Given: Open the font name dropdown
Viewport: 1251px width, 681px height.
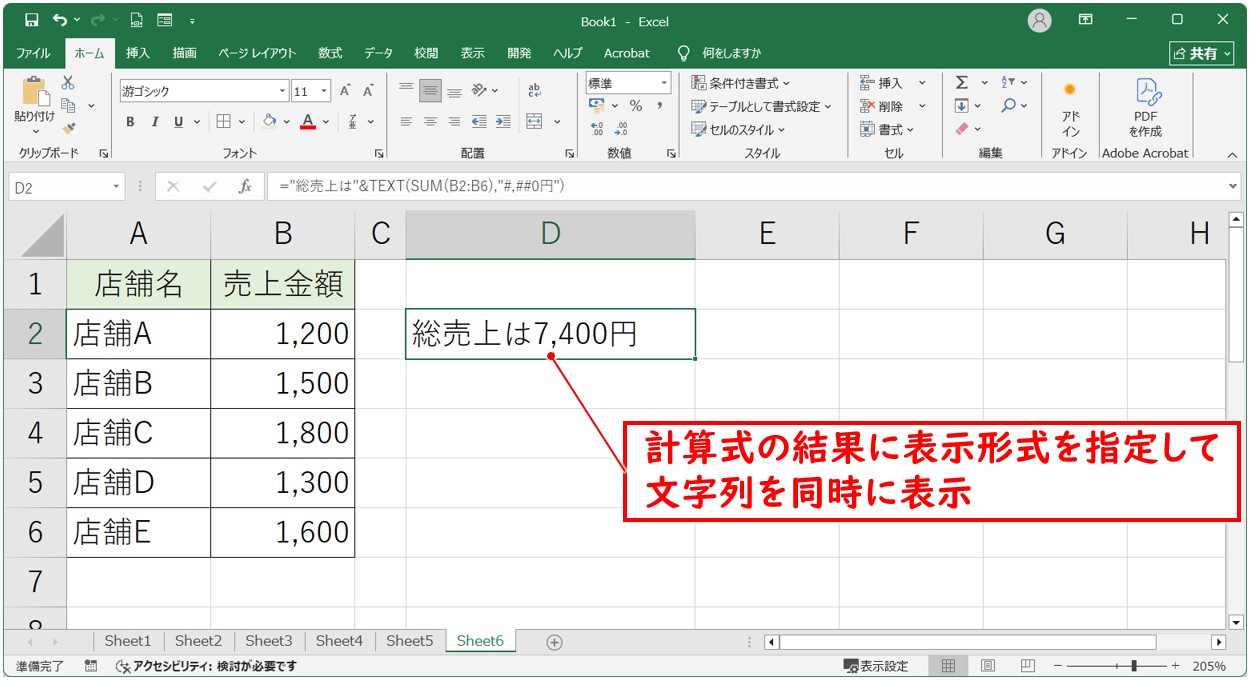Looking at the screenshot, I should [x=283, y=91].
